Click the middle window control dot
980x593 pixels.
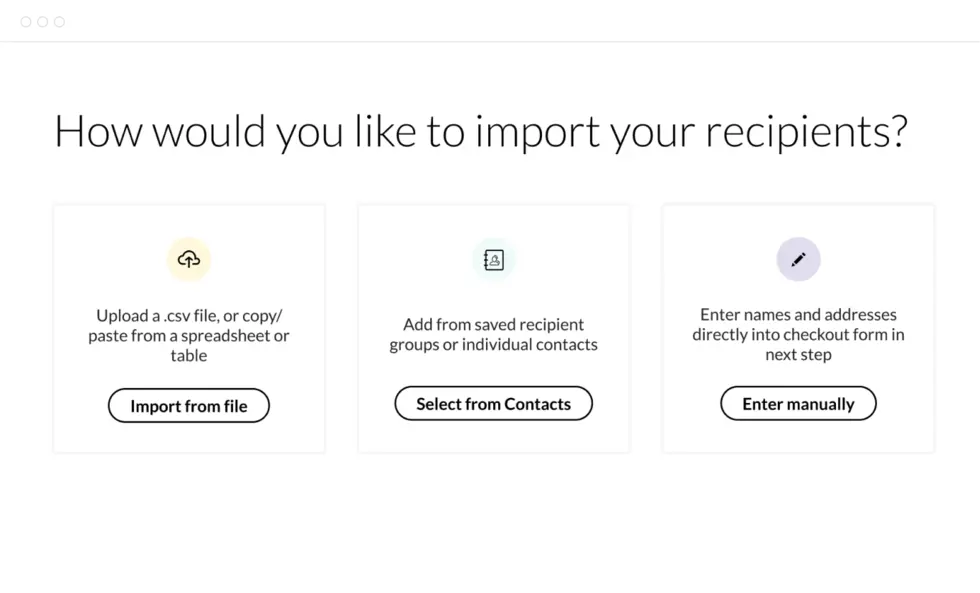pyautogui.click(x=43, y=22)
